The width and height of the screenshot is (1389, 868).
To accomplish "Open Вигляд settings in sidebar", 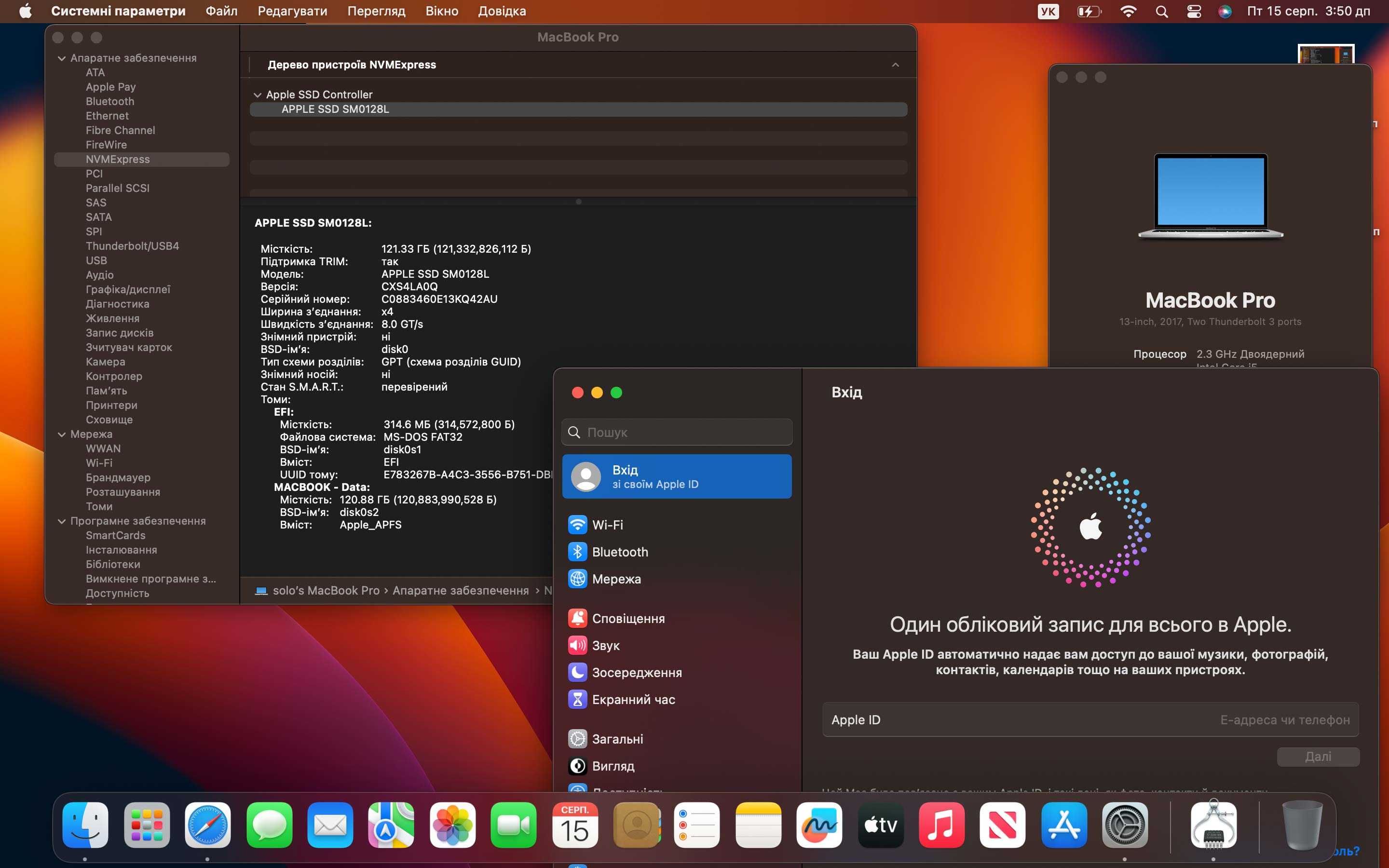I will [x=677, y=766].
